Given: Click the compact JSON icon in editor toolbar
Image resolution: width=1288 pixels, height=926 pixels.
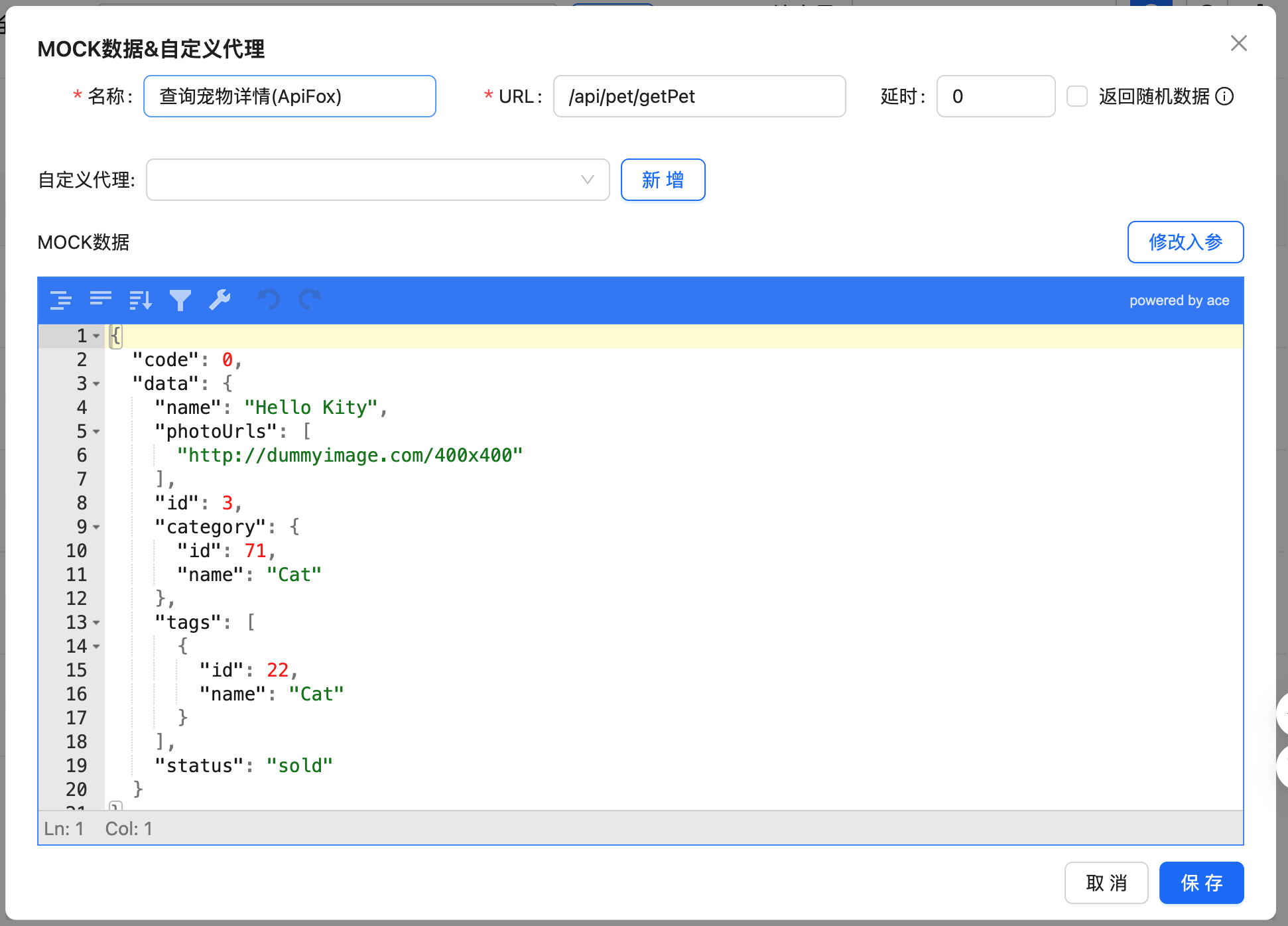Looking at the screenshot, I should pyautogui.click(x=101, y=300).
